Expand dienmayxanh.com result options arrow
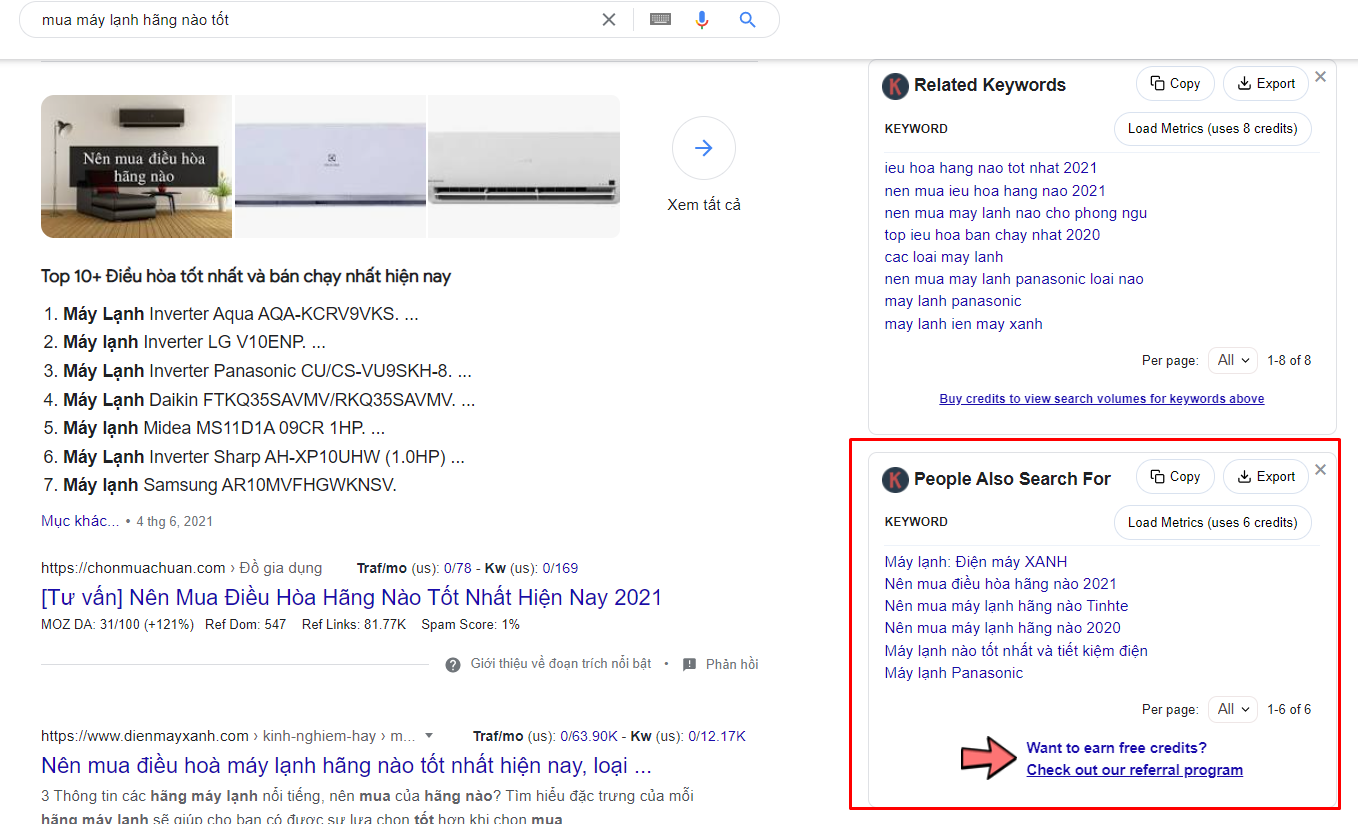Image resolution: width=1358 pixels, height=824 pixels. [x=429, y=736]
